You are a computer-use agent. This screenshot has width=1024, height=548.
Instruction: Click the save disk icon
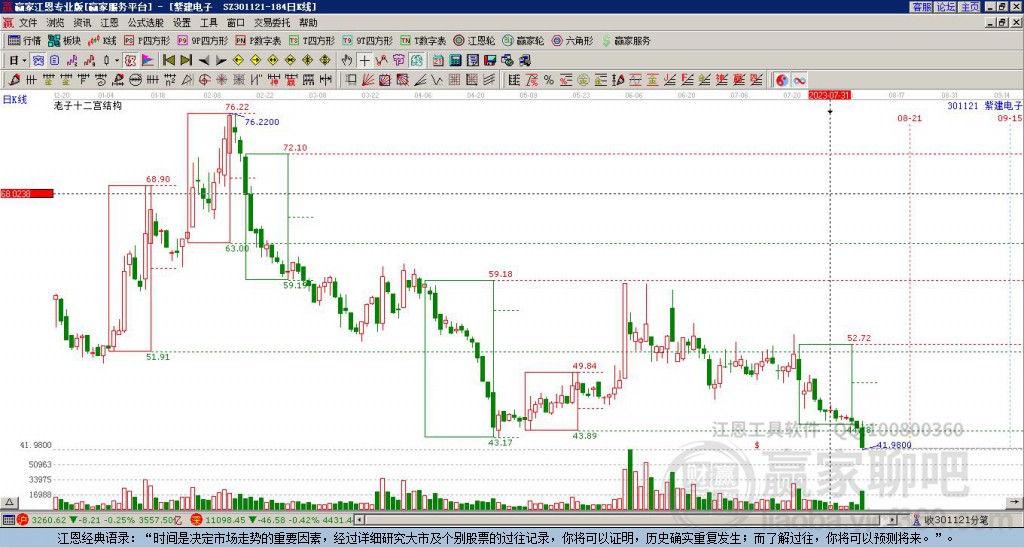click(x=490, y=61)
